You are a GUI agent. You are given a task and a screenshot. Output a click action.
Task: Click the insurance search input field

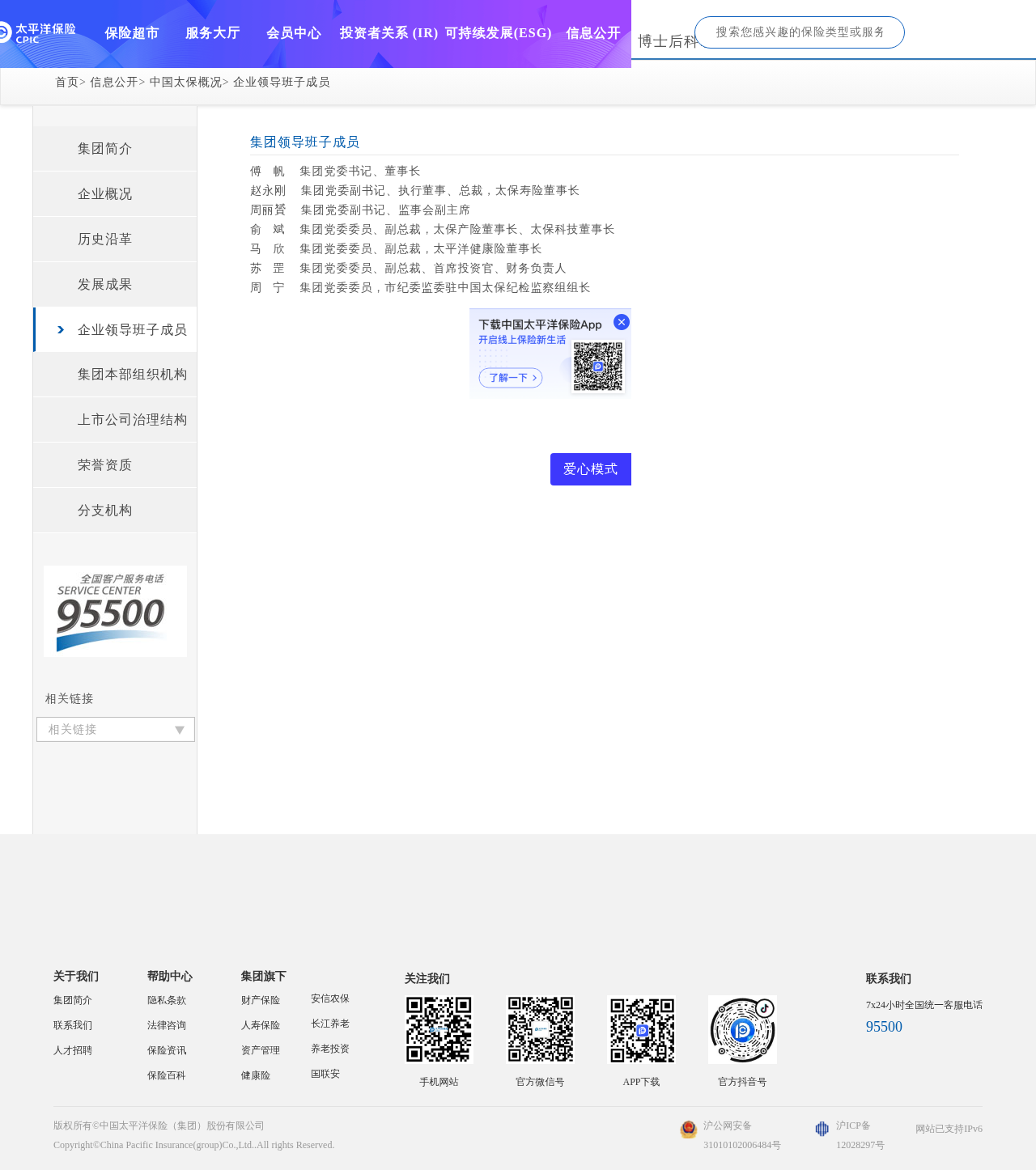799,32
